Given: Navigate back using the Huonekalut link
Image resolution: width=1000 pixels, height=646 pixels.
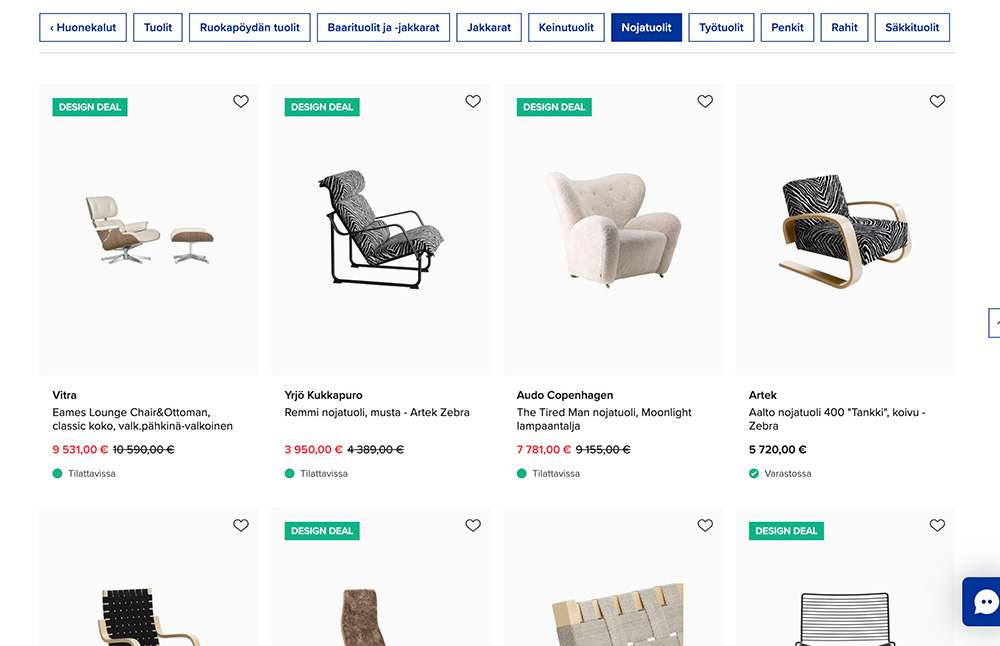Looking at the screenshot, I should [81, 27].
